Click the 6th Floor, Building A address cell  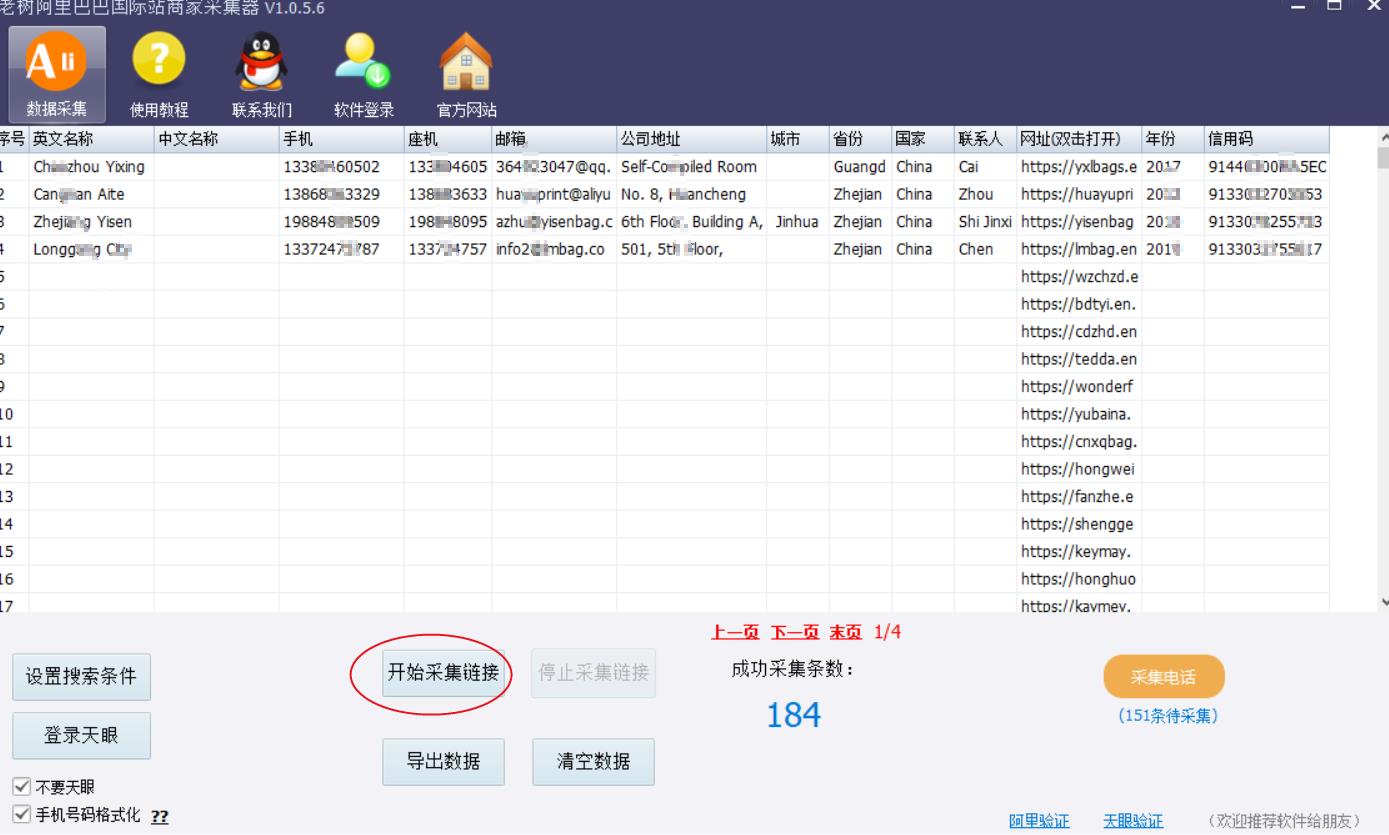(x=692, y=222)
